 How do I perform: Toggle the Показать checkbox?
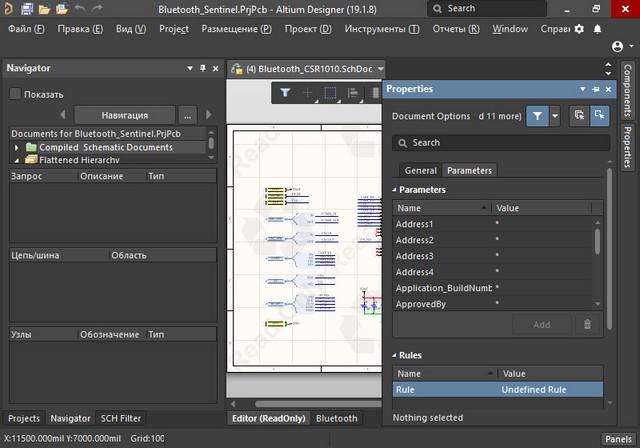tap(15, 94)
